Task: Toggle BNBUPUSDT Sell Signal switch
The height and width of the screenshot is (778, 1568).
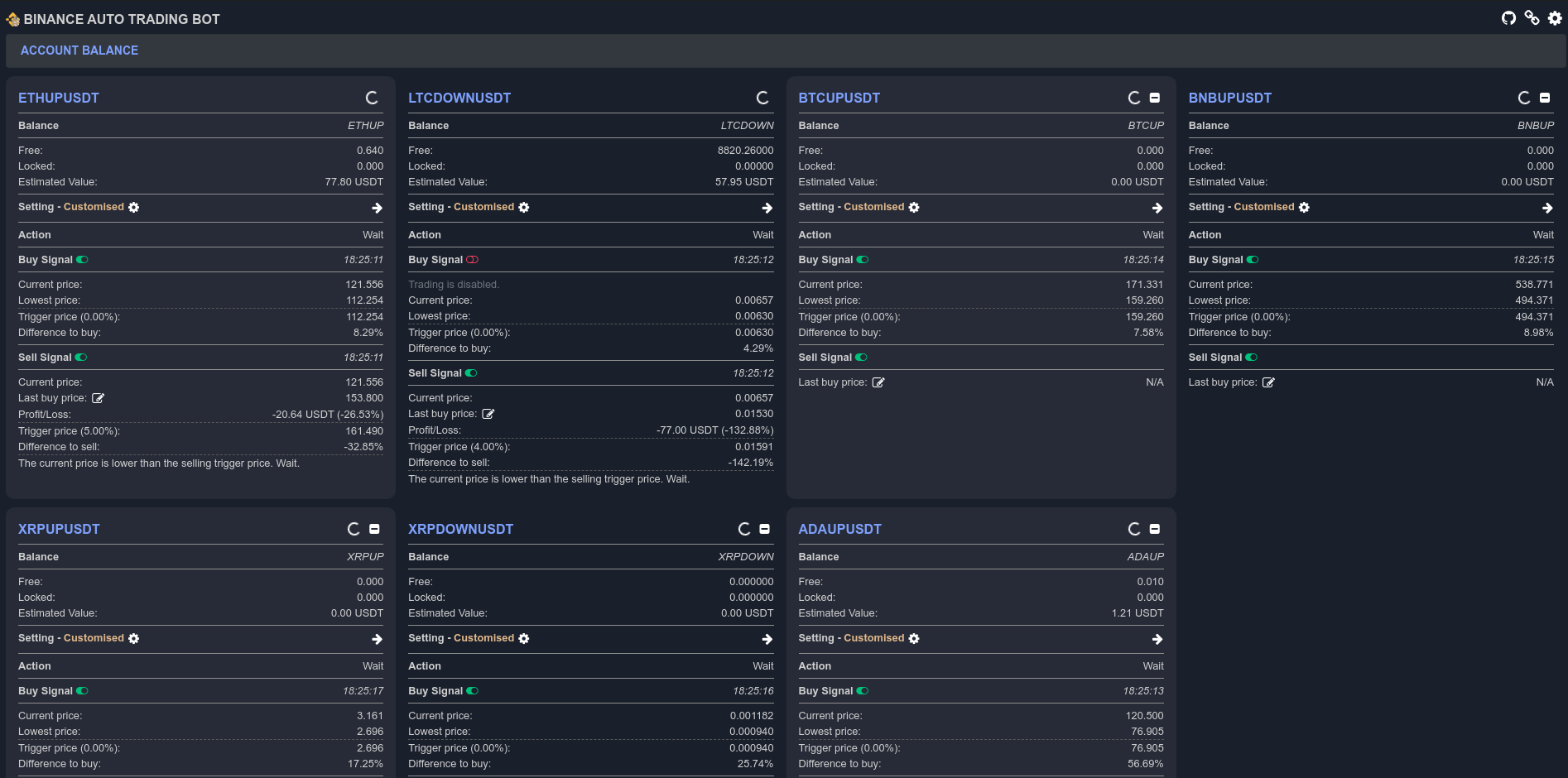Action: click(x=1252, y=358)
